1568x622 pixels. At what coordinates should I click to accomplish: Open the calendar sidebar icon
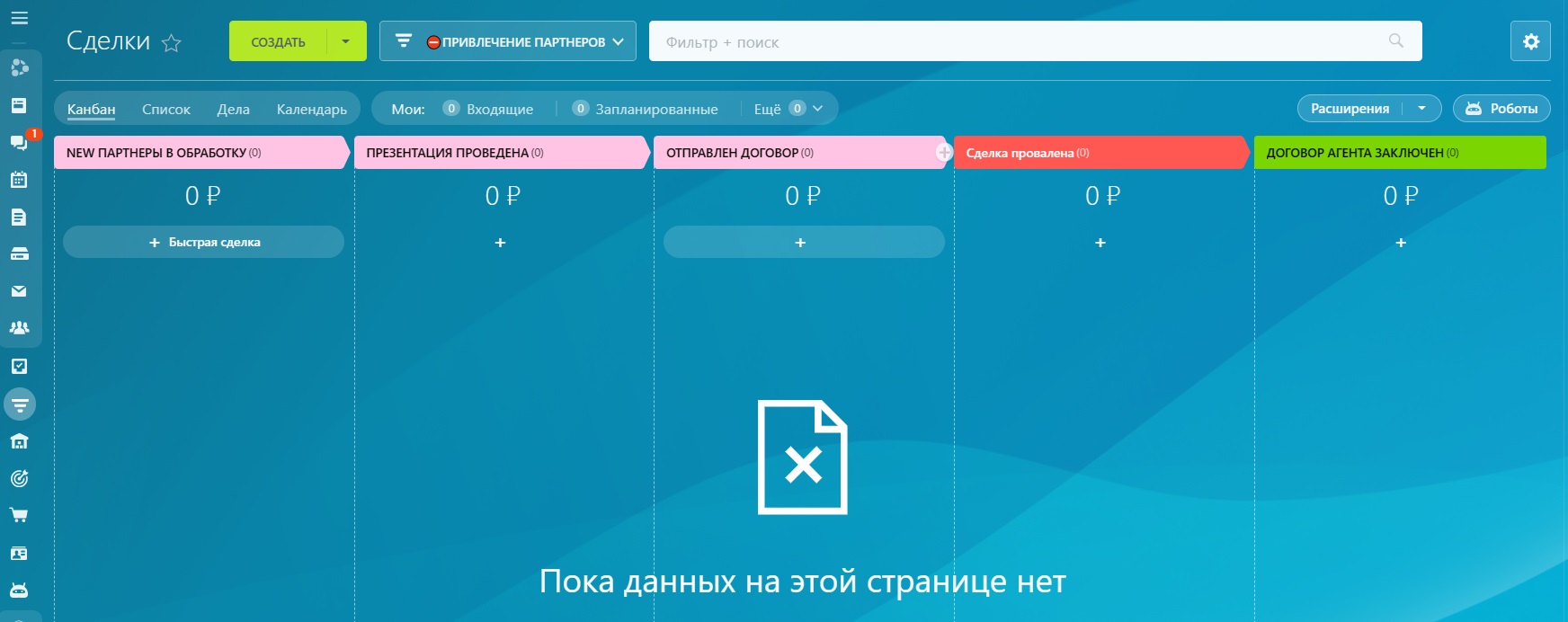point(19,180)
